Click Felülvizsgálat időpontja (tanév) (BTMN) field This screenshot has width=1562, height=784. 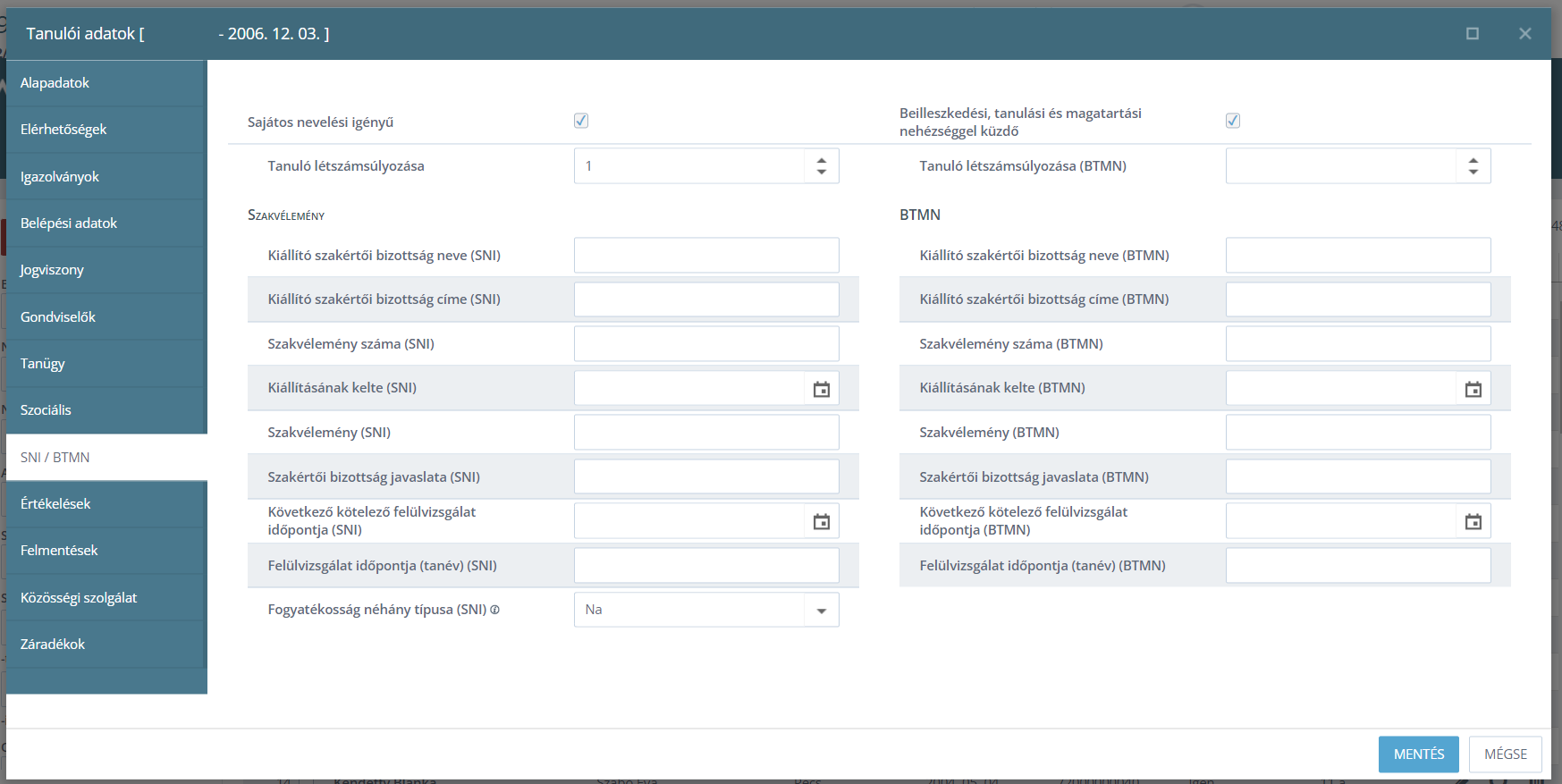coord(1358,566)
